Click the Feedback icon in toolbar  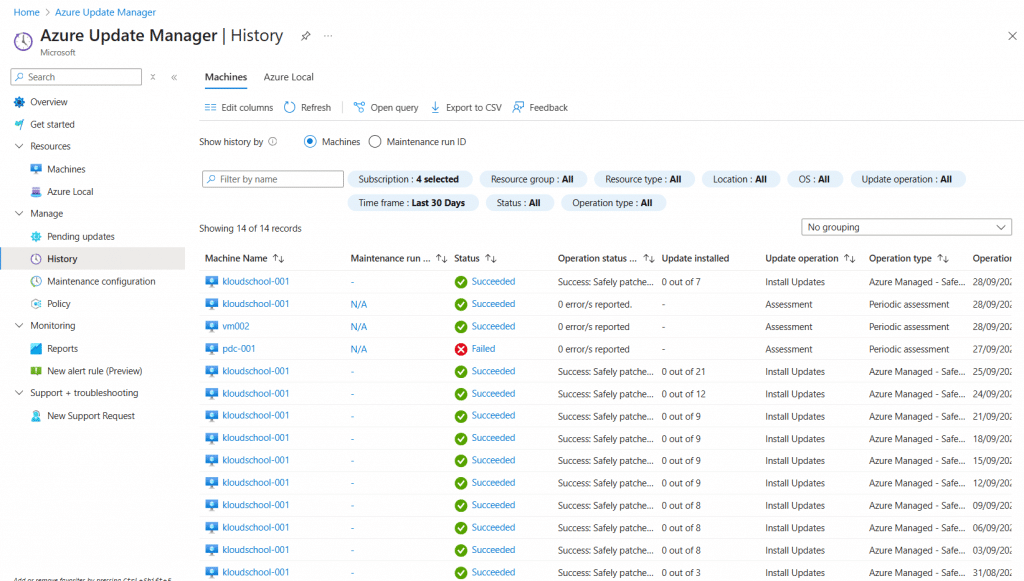click(519, 108)
